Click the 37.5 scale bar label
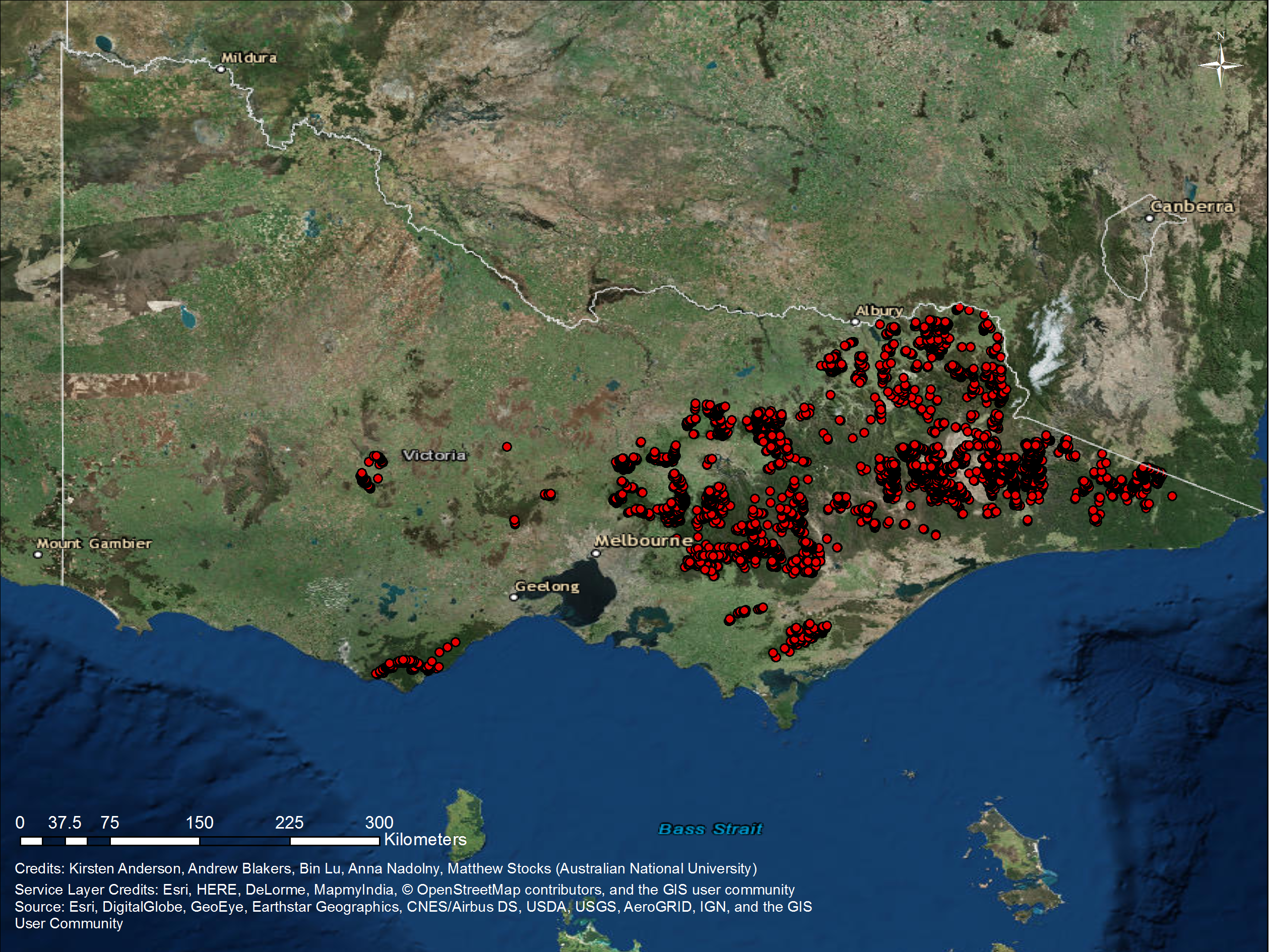Image resolution: width=1270 pixels, height=952 pixels. click(x=65, y=823)
